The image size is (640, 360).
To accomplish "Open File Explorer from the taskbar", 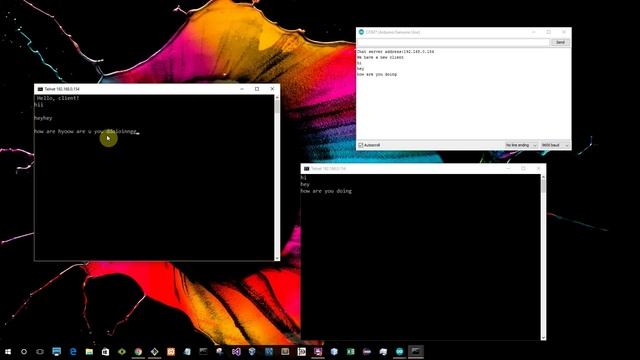I will coord(89,351).
